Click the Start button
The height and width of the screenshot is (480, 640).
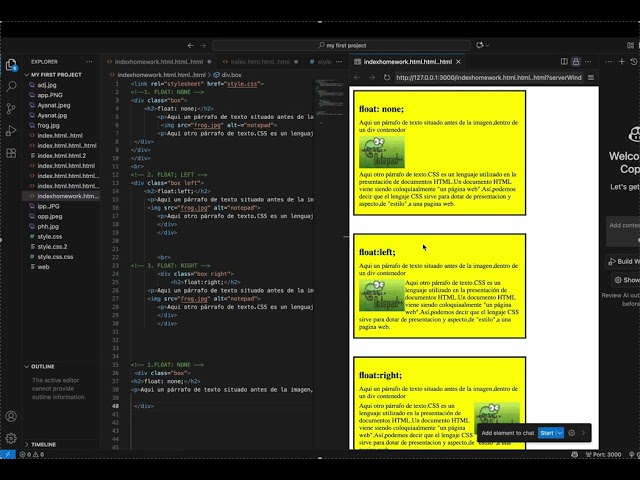pyautogui.click(x=547, y=433)
